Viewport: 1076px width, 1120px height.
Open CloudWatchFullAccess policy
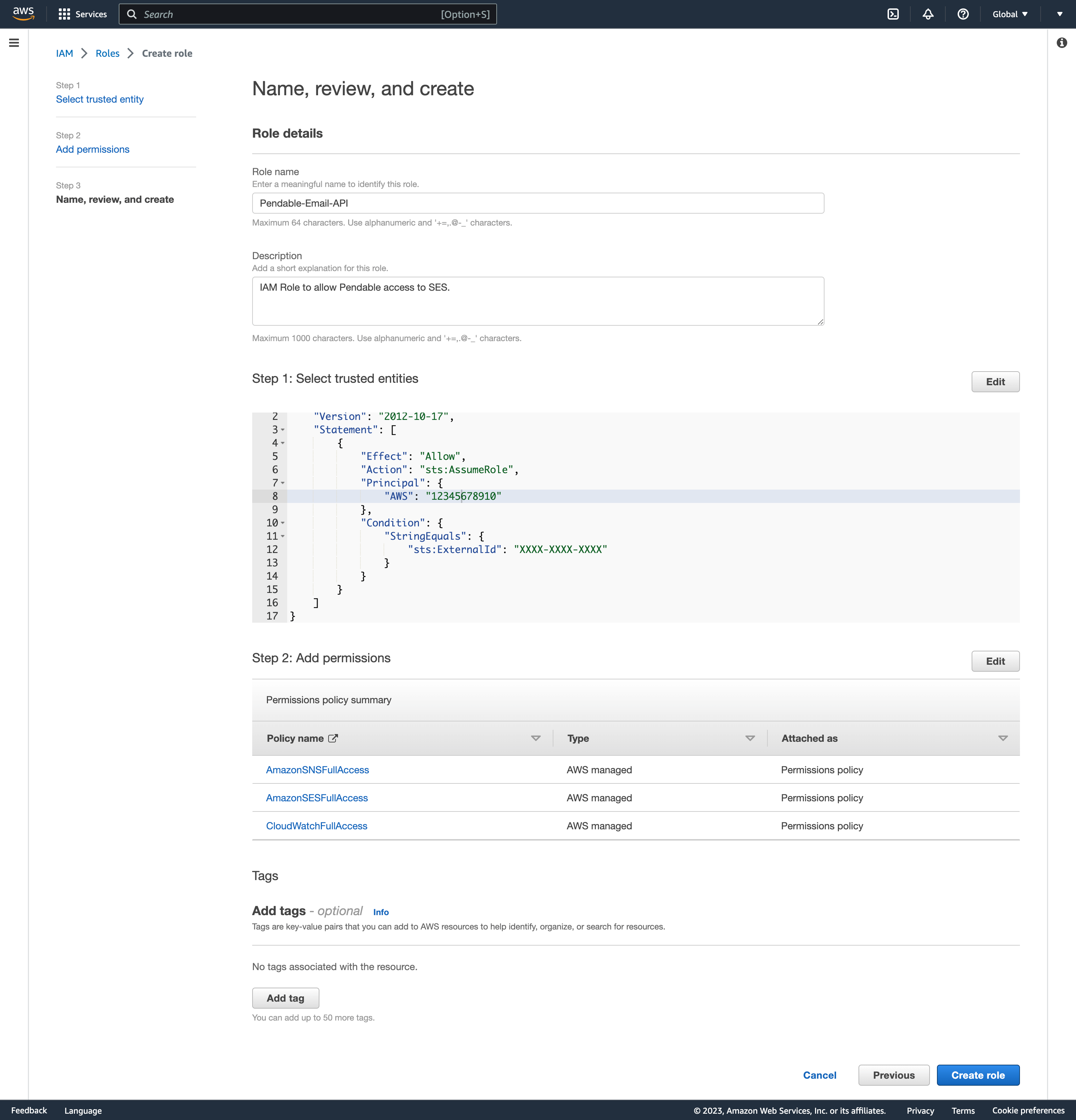click(x=317, y=826)
